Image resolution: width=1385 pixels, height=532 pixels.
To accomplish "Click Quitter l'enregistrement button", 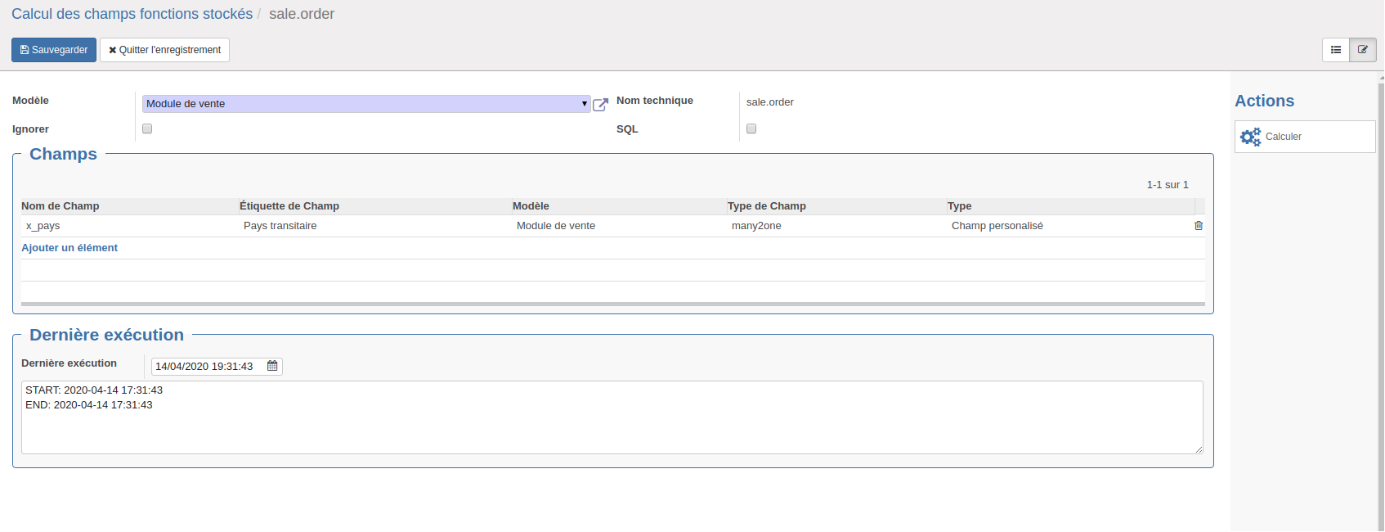I will click(165, 50).
